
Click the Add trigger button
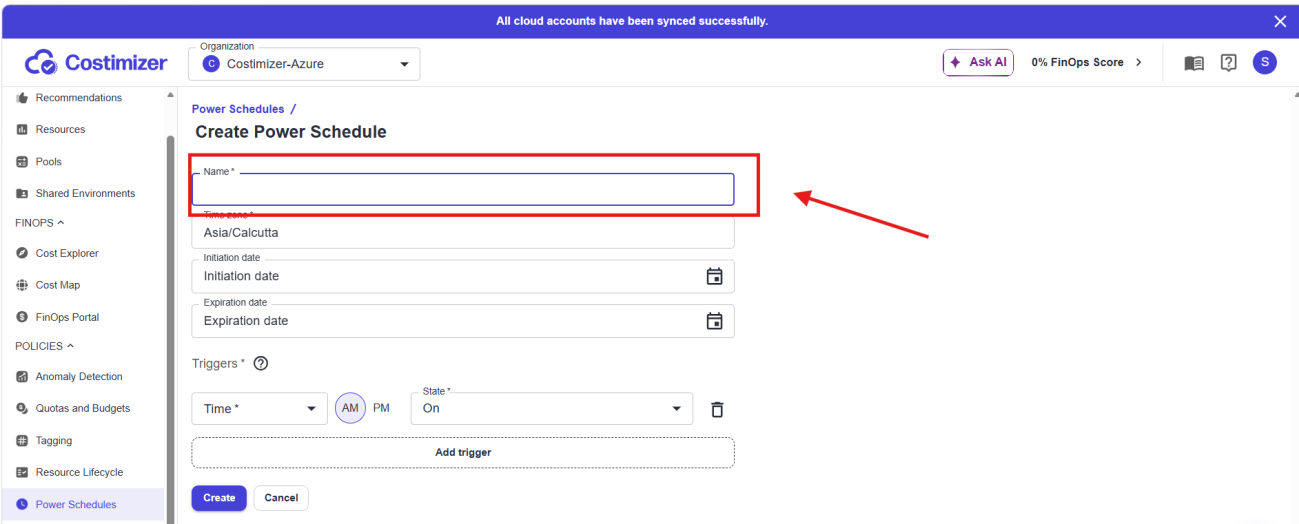pyautogui.click(x=463, y=453)
